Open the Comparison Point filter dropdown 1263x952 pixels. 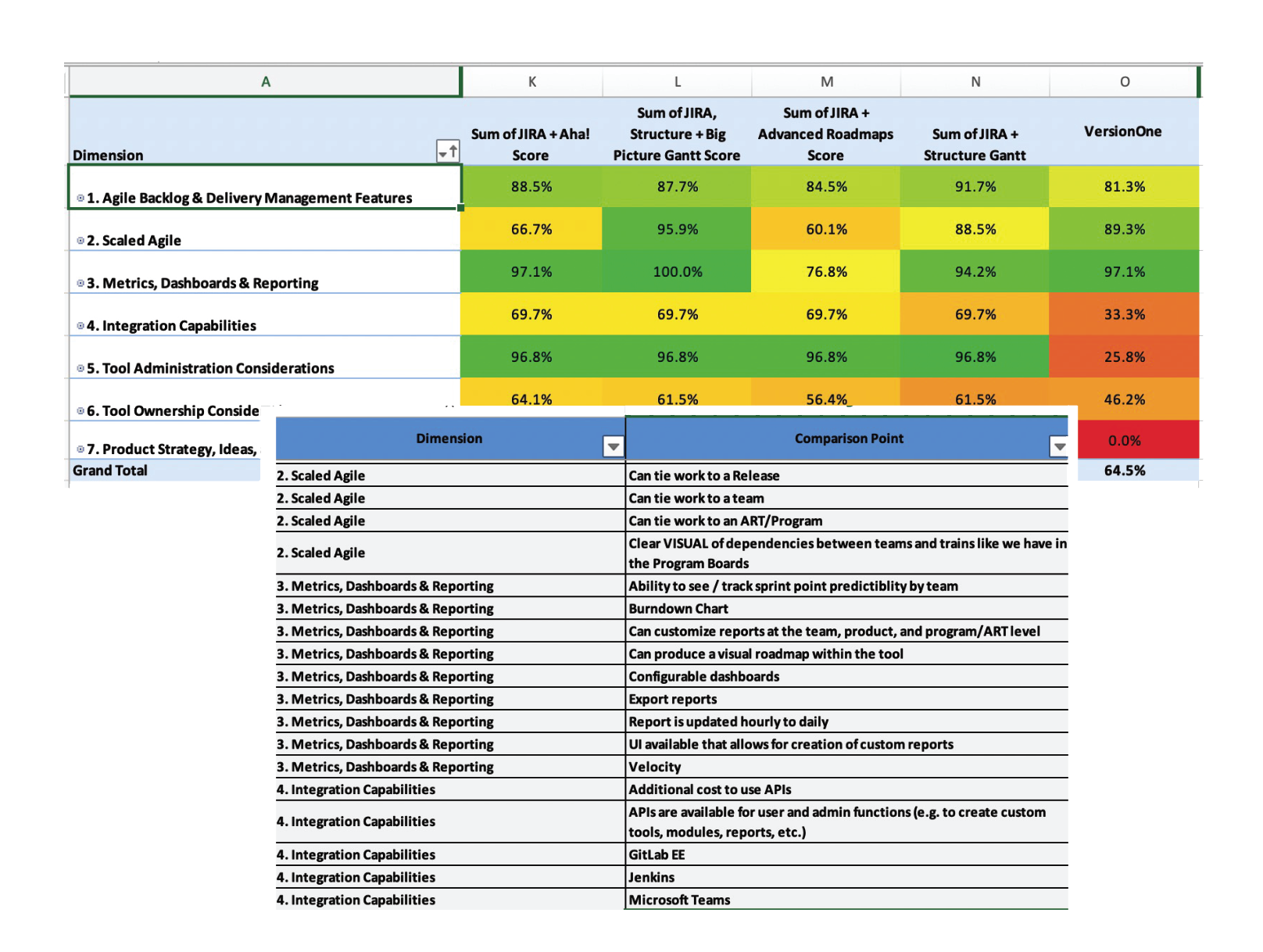pos(1060,445)
